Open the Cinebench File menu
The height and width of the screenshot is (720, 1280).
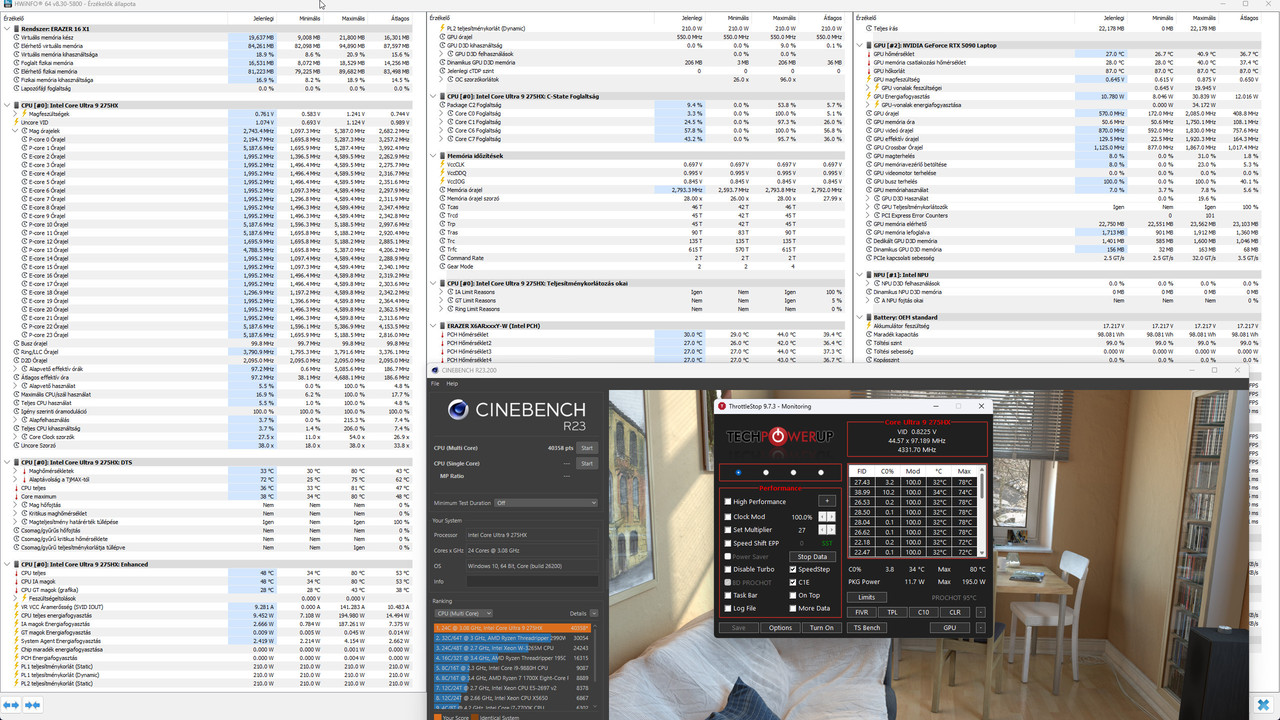(435, 383)
